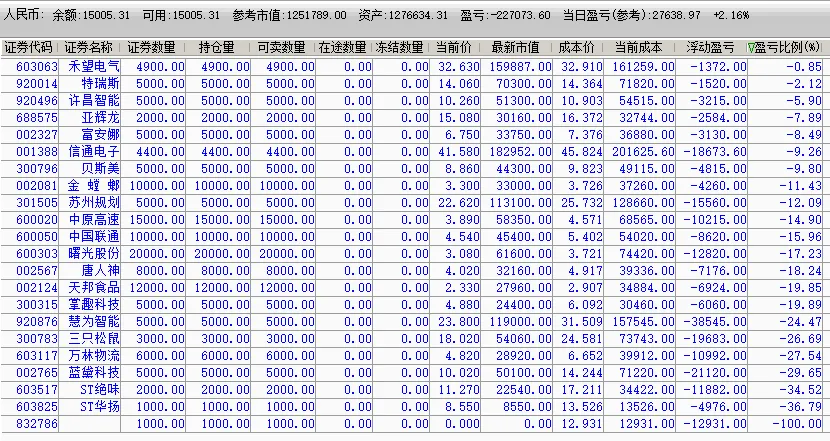Click current cost 157545.00
Screen dimensions: 830x441
pos(643,321)
